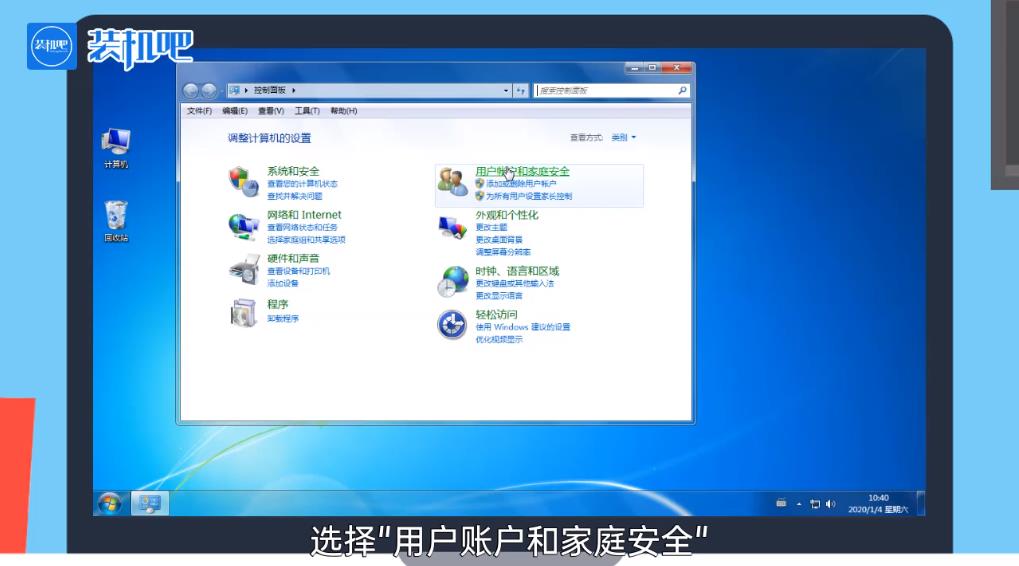The height and width of the screenshot is (566, 1019).
Task: Open the 计算机 desktop icon
Action: click(x=116, y=149)
